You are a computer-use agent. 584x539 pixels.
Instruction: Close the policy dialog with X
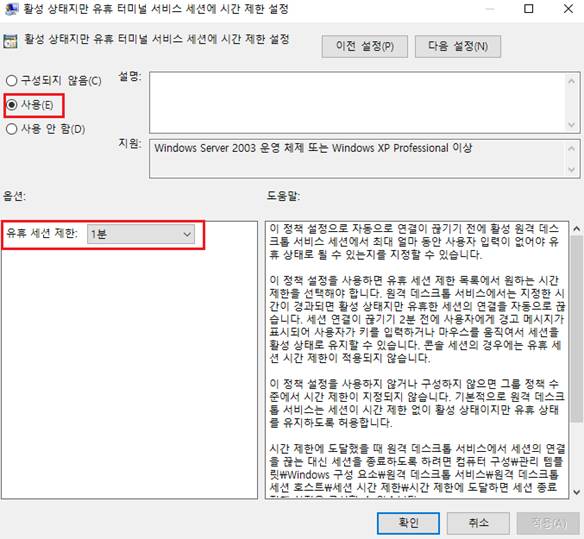[568, 9]
